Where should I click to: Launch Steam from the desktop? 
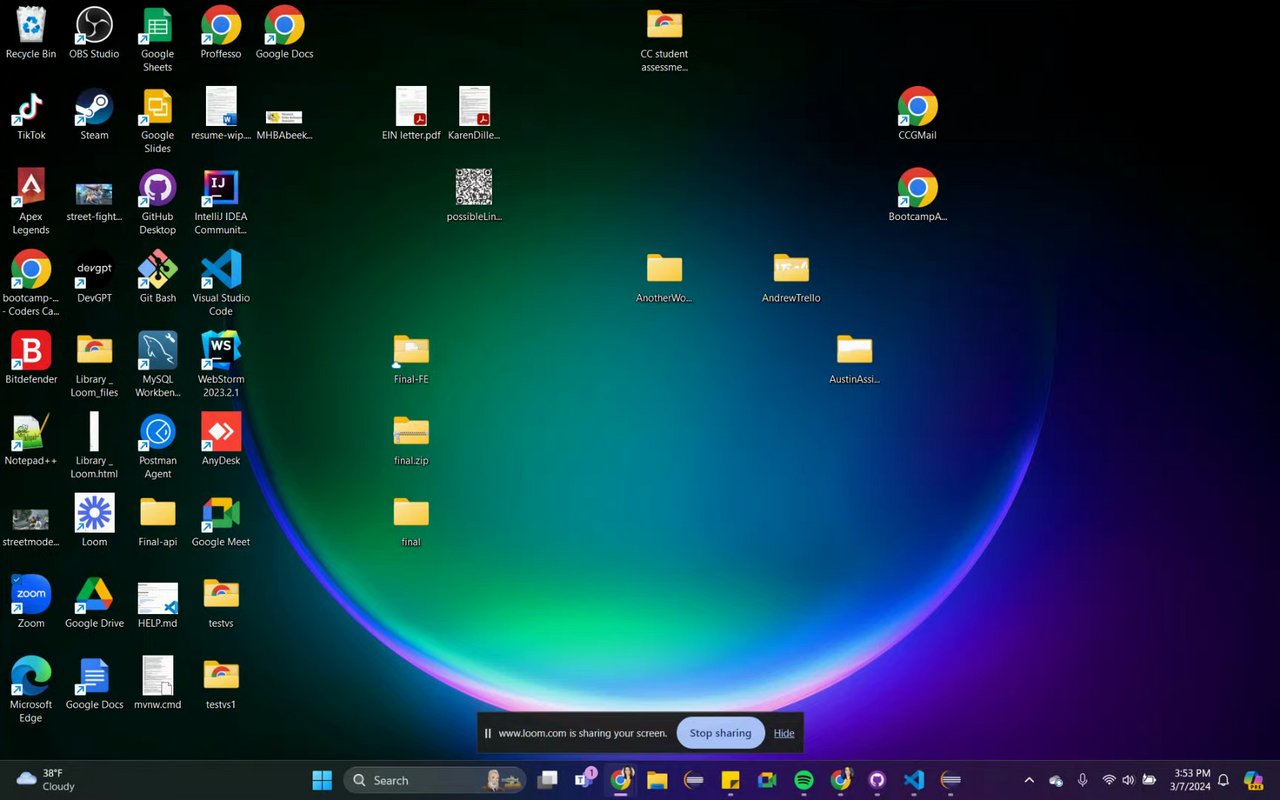click(94, 114)
